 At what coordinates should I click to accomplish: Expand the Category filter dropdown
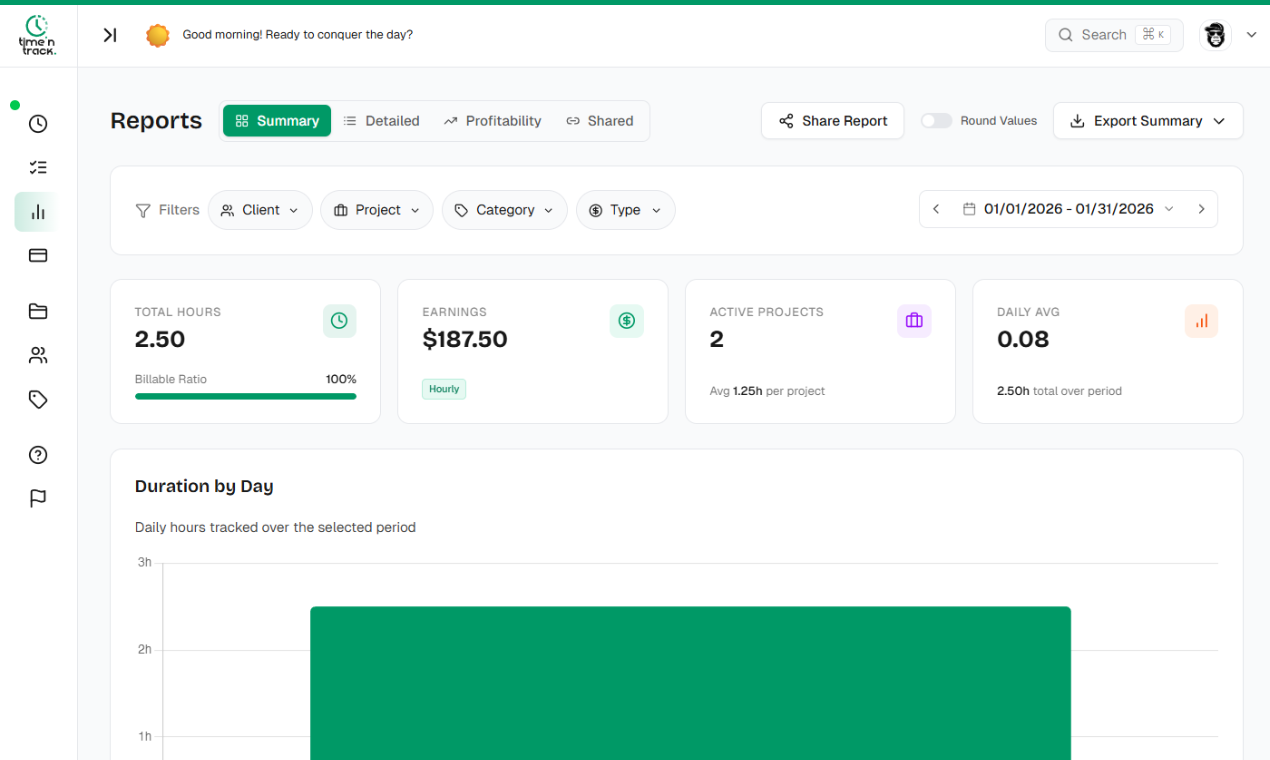click(504, 210)
